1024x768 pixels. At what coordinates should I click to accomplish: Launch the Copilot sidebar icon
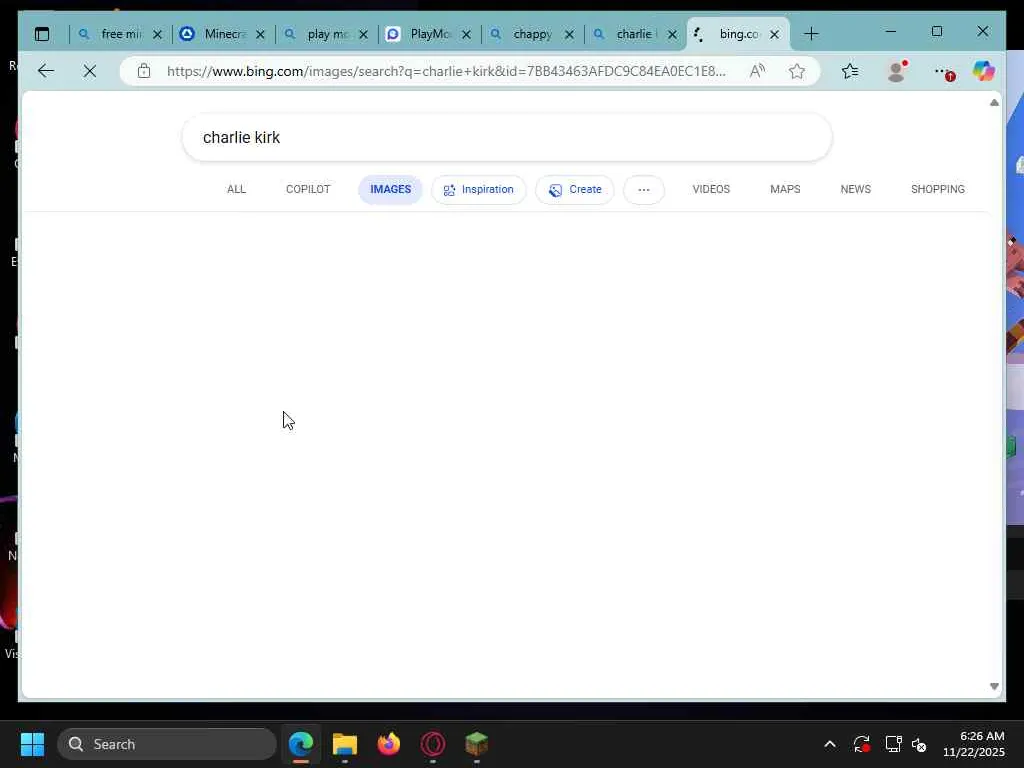point(984,71)
